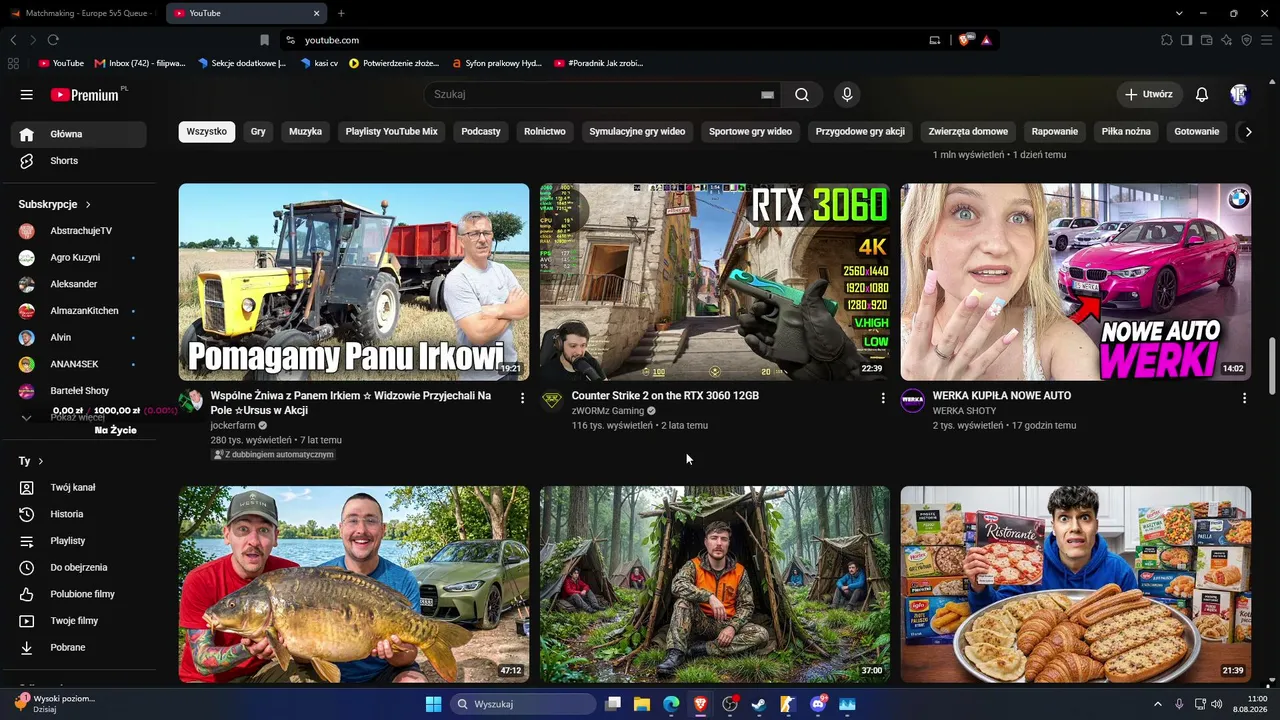Open Ristorante frozen food video thumbnail

click(x=1076, y=584)
